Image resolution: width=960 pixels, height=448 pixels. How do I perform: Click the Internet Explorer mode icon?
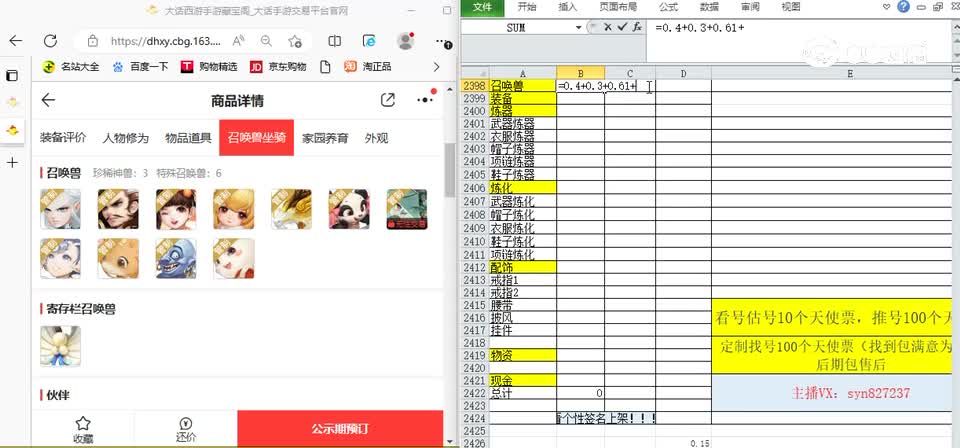(369, 41)
